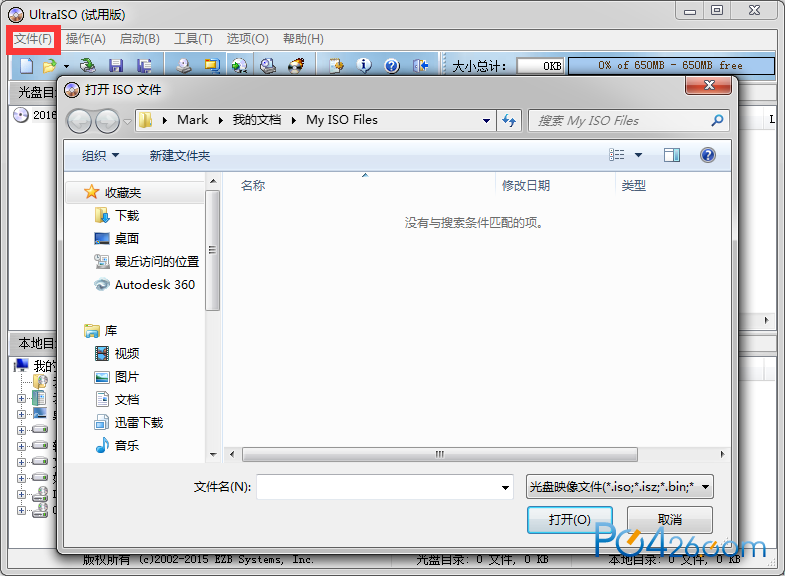Click the 新建文件夹 button
This screenshot has height=576, width=785.
pyautogui.click(x=180, y=156)
